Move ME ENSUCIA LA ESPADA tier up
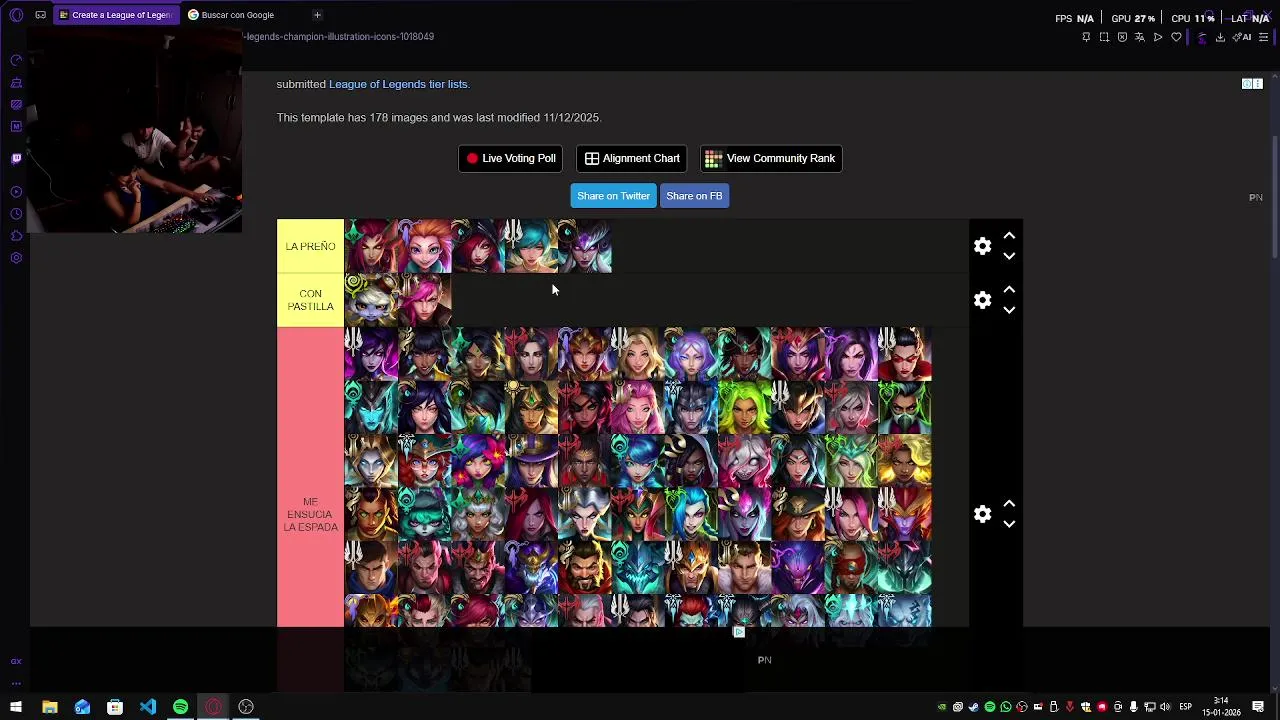This screenshot has height=720, width=1280. 1009,503
